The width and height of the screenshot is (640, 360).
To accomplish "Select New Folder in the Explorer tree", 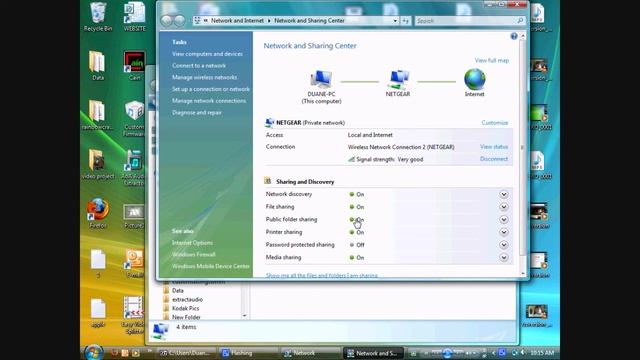I will (x=186, y=317).
